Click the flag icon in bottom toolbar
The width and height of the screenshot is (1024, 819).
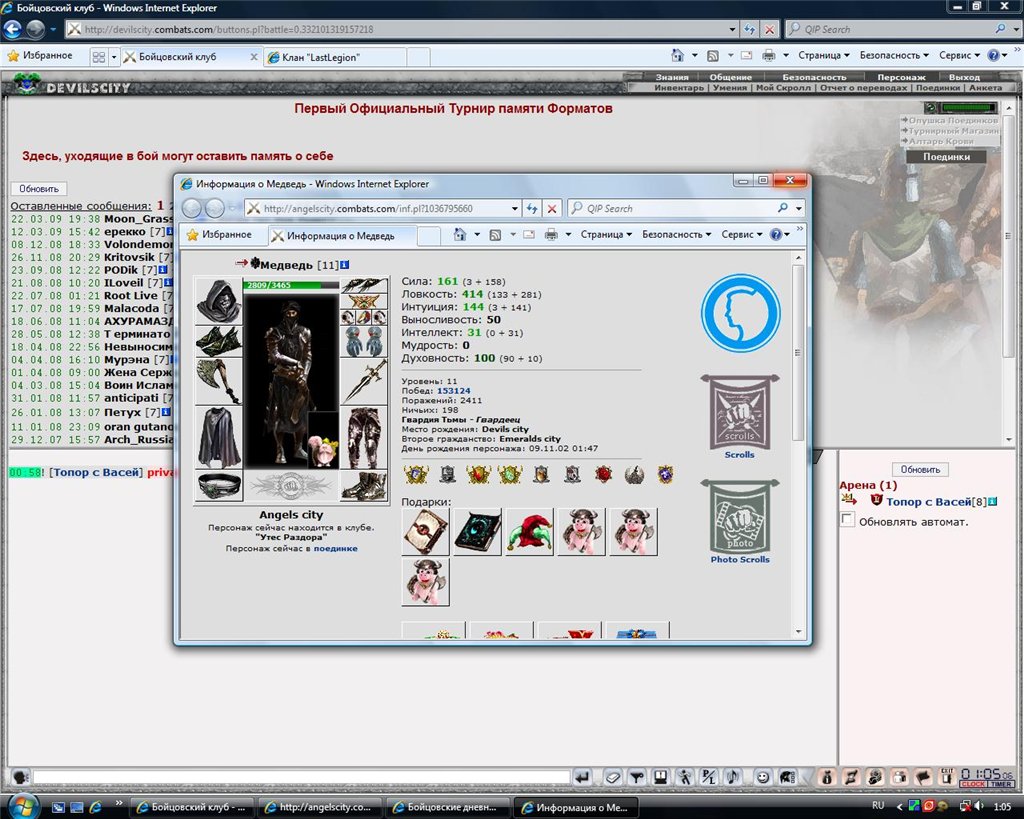[x=923, y=777]
